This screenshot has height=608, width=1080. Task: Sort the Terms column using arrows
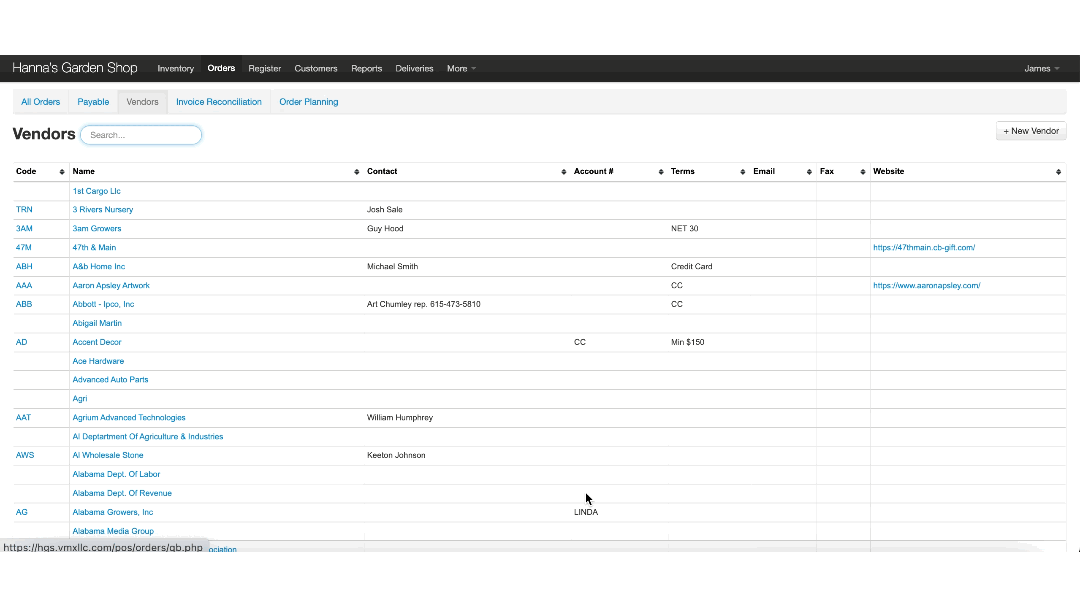(742, 172)
